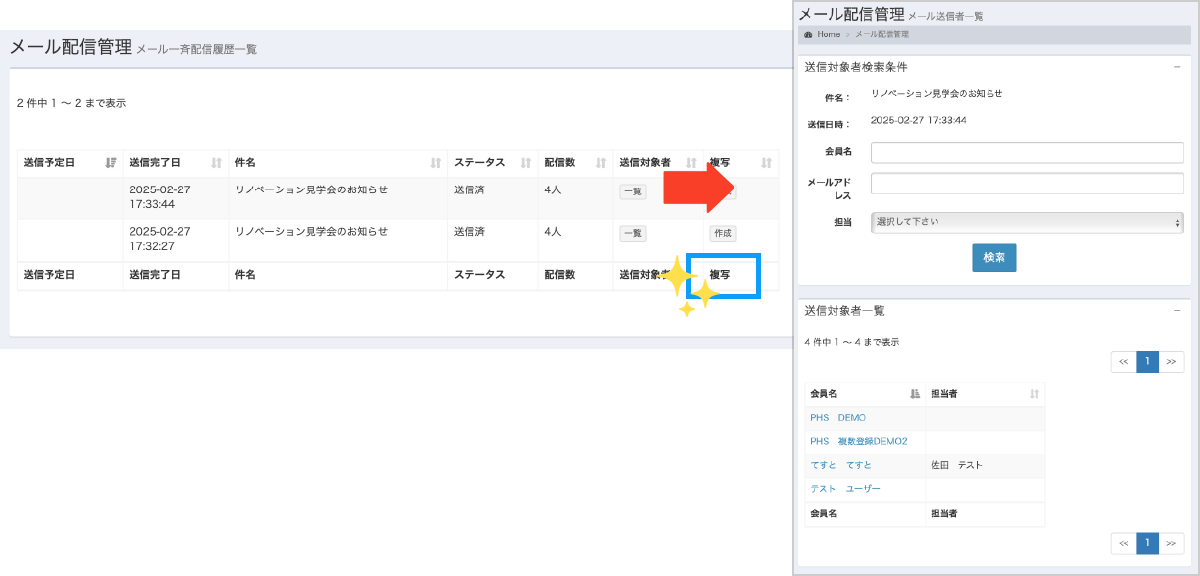Screen dimensions: 1200x576
Task: Click 作成 for the 17:32:27 mail
Action: [x=723, y=233]
